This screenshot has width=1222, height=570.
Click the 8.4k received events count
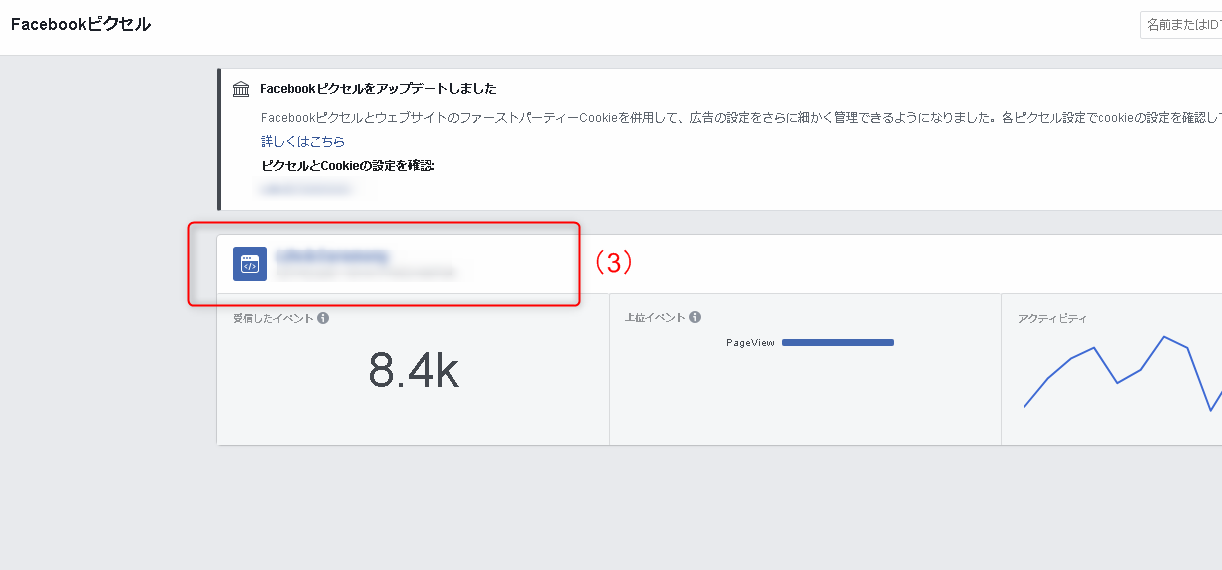413,371
